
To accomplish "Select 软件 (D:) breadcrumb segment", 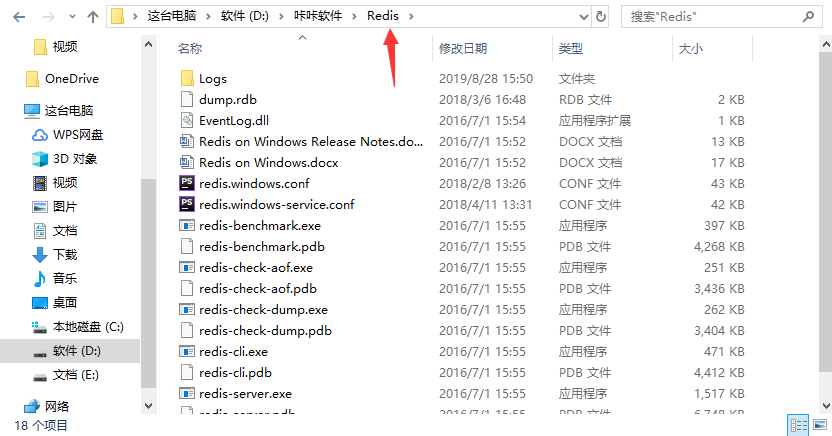I will [245, 16].
